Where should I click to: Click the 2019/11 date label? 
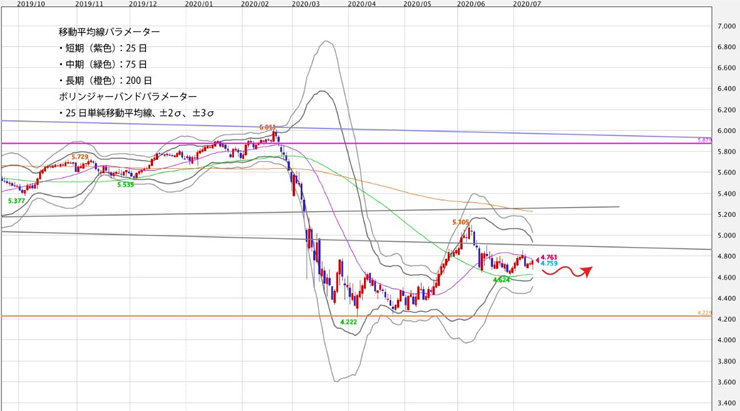tap(89, 3)
